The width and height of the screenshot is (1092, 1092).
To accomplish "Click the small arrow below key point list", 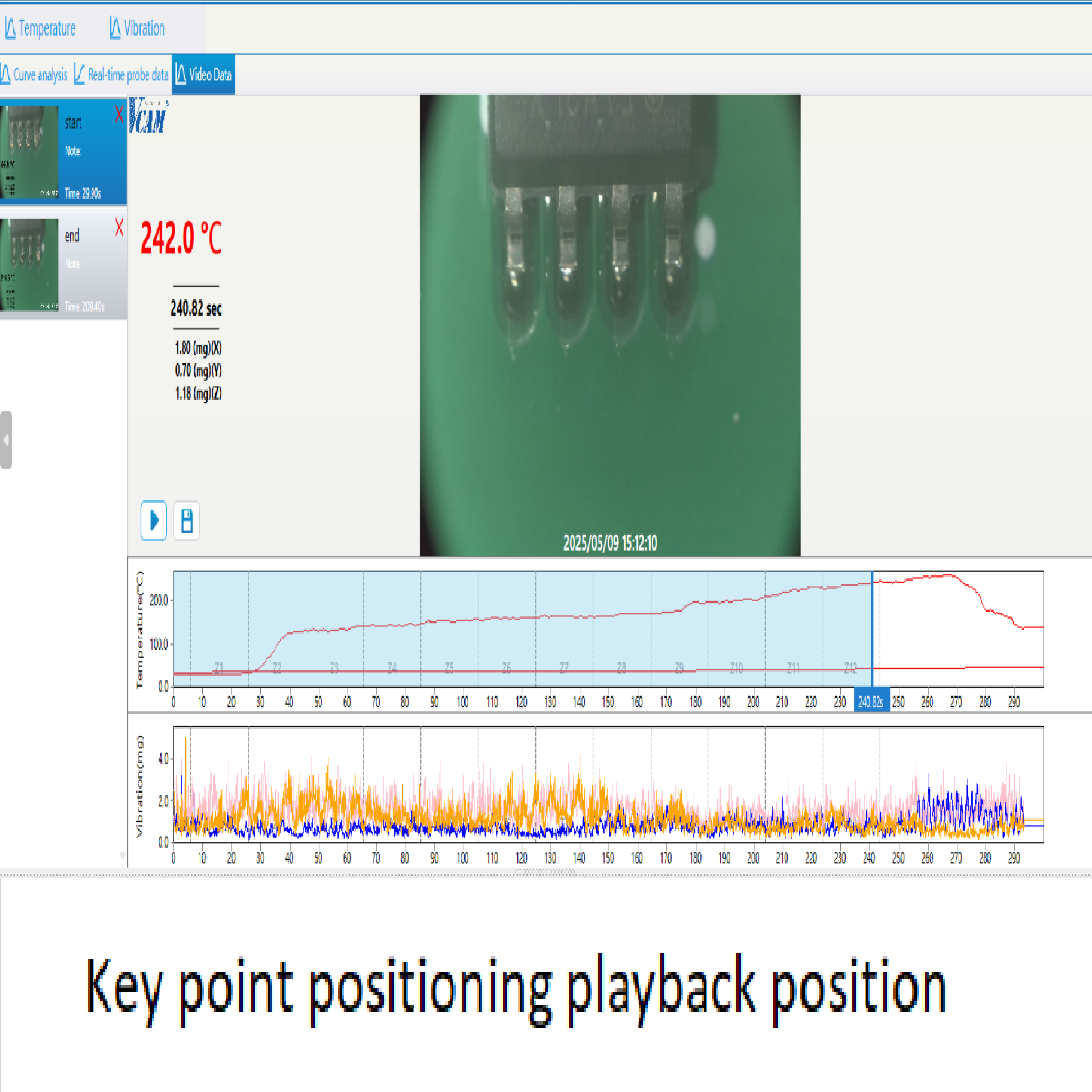I will [123, 856].
